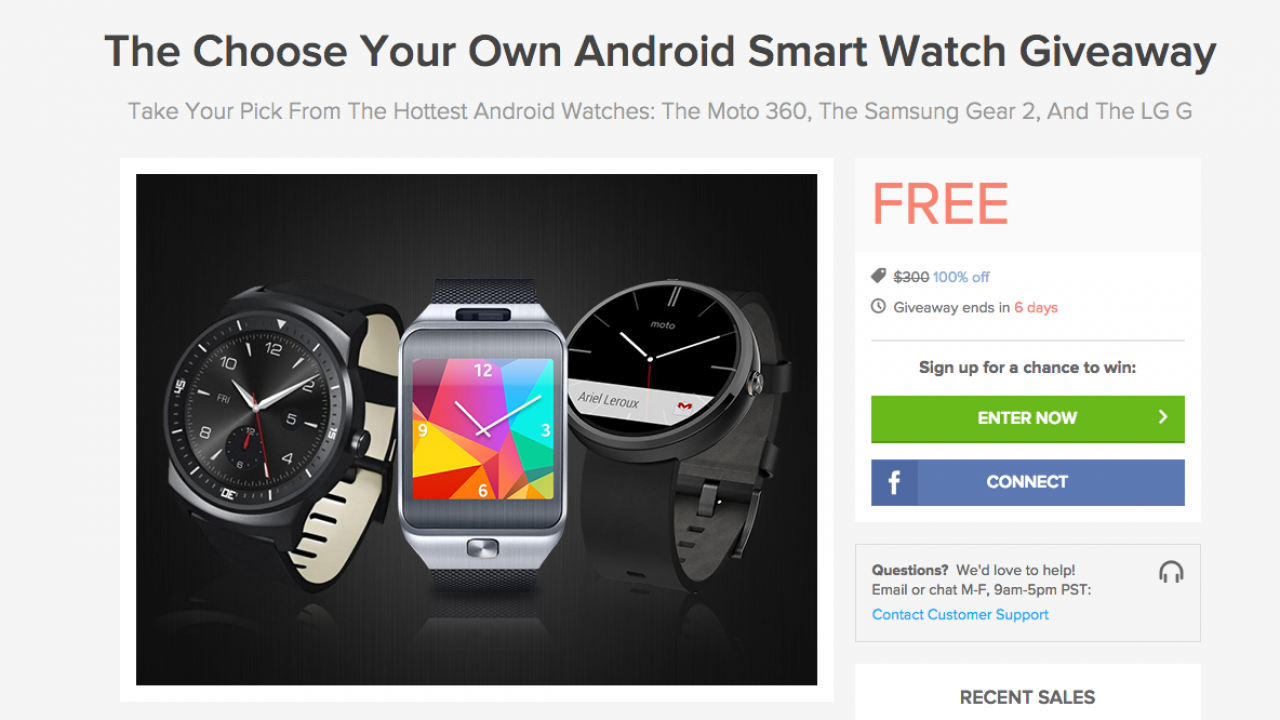Click the Facebook logo icon
The image size is (1280, 720).
[x=894, y=483]
